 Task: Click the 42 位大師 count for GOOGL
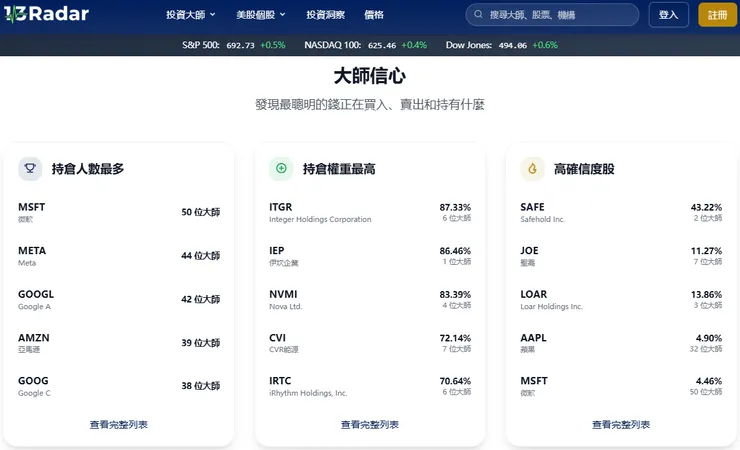pyautogui.click(x=201, y=299)
